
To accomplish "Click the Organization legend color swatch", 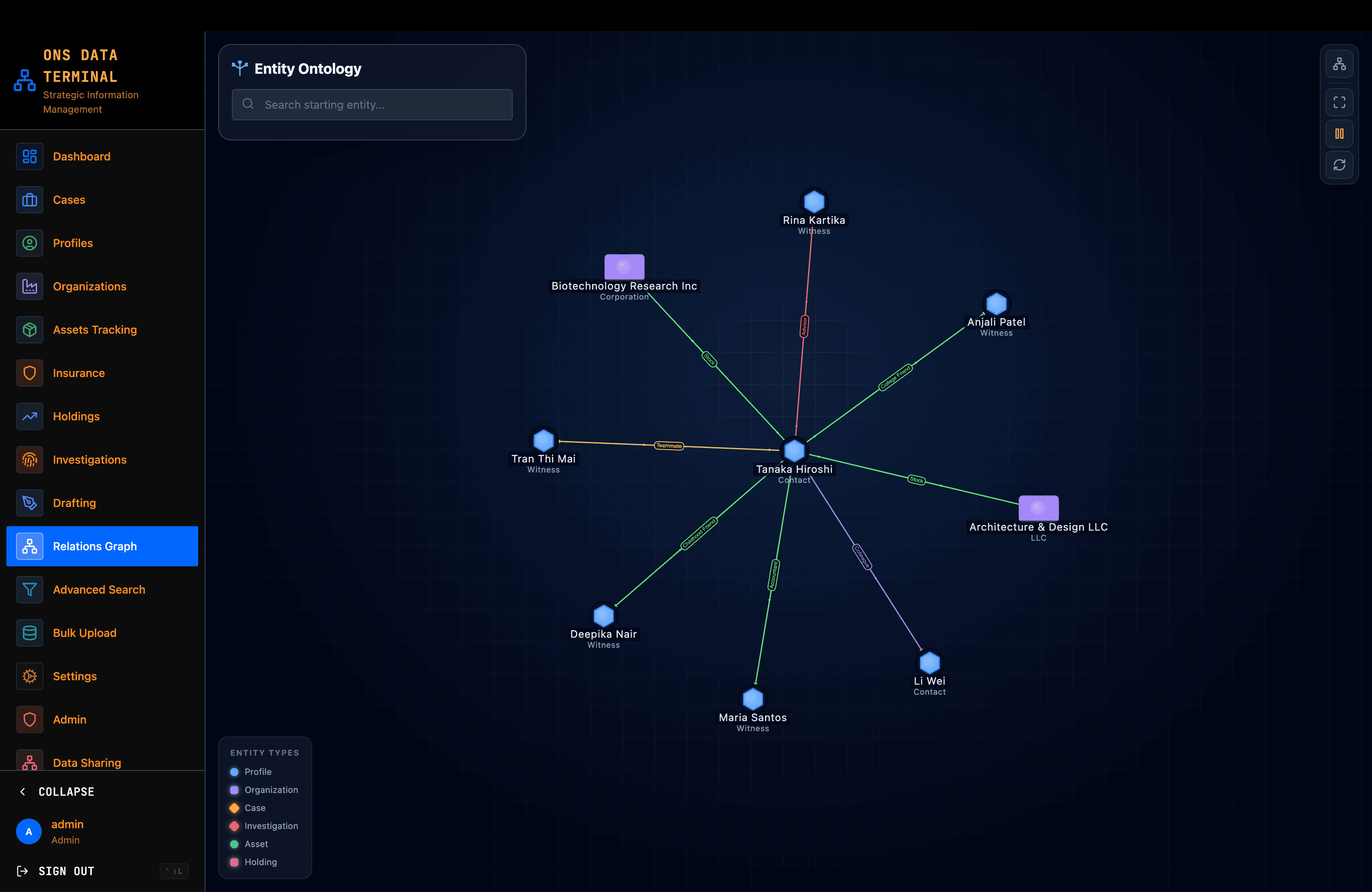I will 234,790.
